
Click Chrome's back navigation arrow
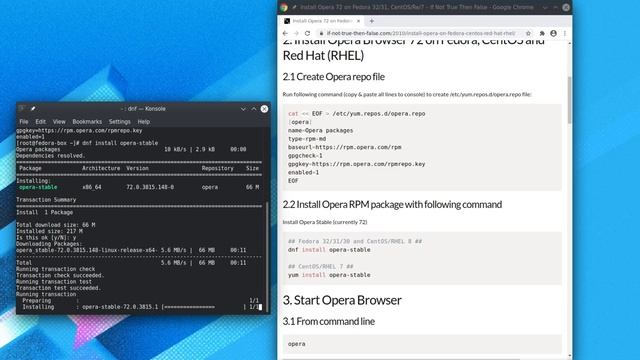[285, 33]
